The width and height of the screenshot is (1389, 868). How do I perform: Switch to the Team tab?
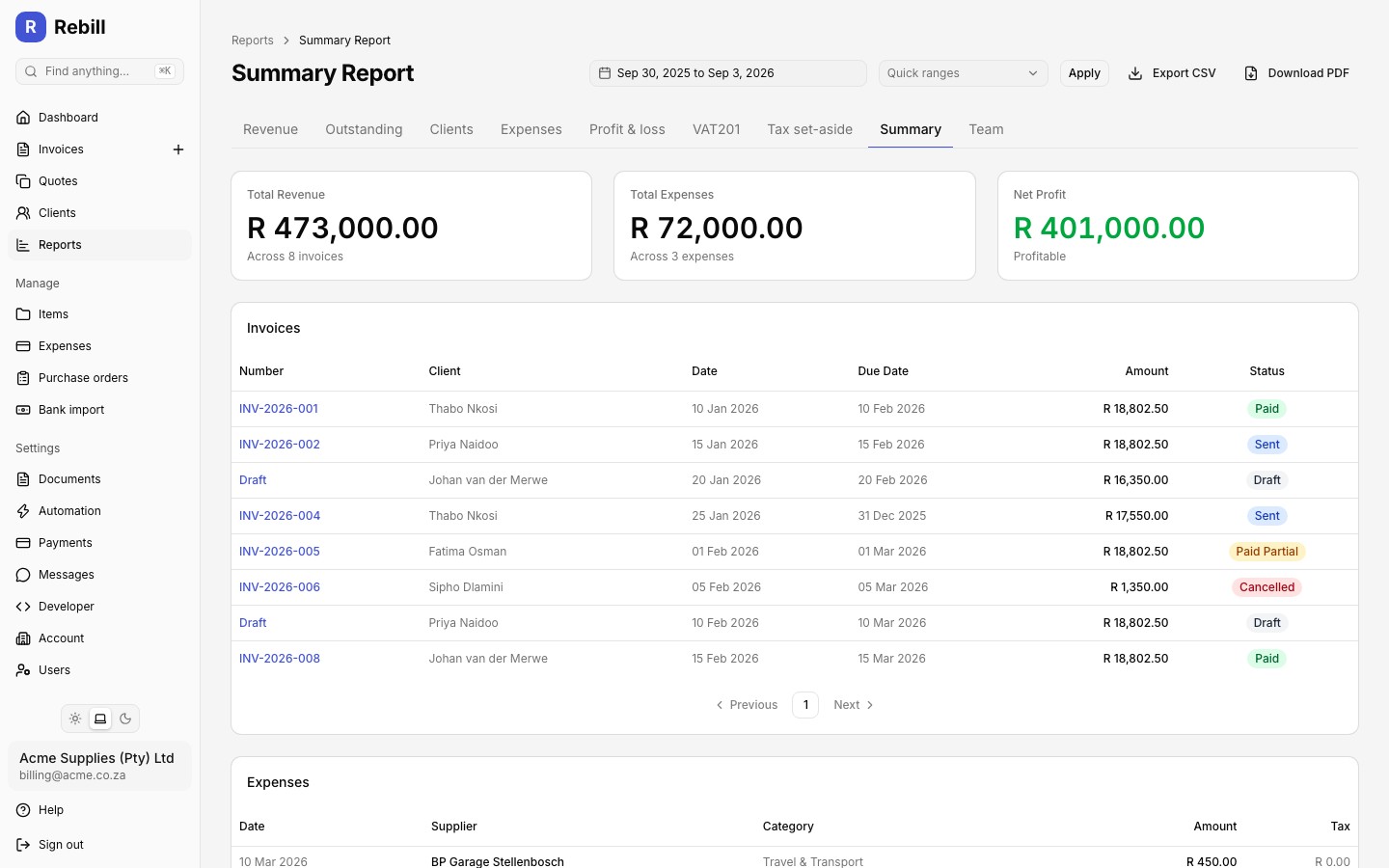(986, 129)
